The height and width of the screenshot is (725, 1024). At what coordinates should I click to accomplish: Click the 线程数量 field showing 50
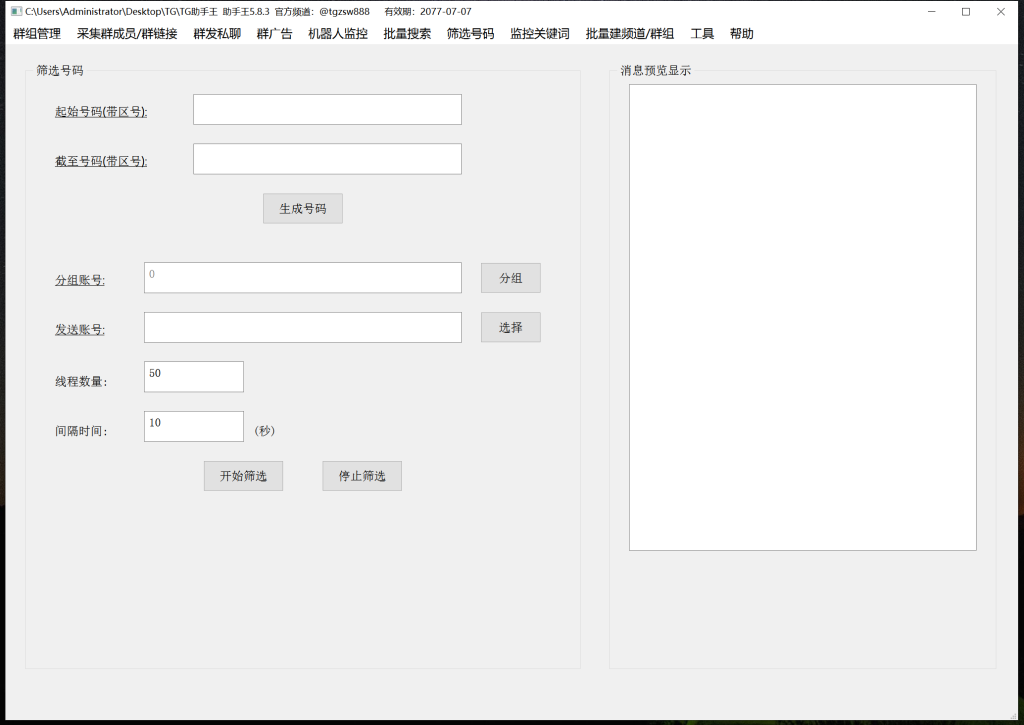tap(194, 377)
